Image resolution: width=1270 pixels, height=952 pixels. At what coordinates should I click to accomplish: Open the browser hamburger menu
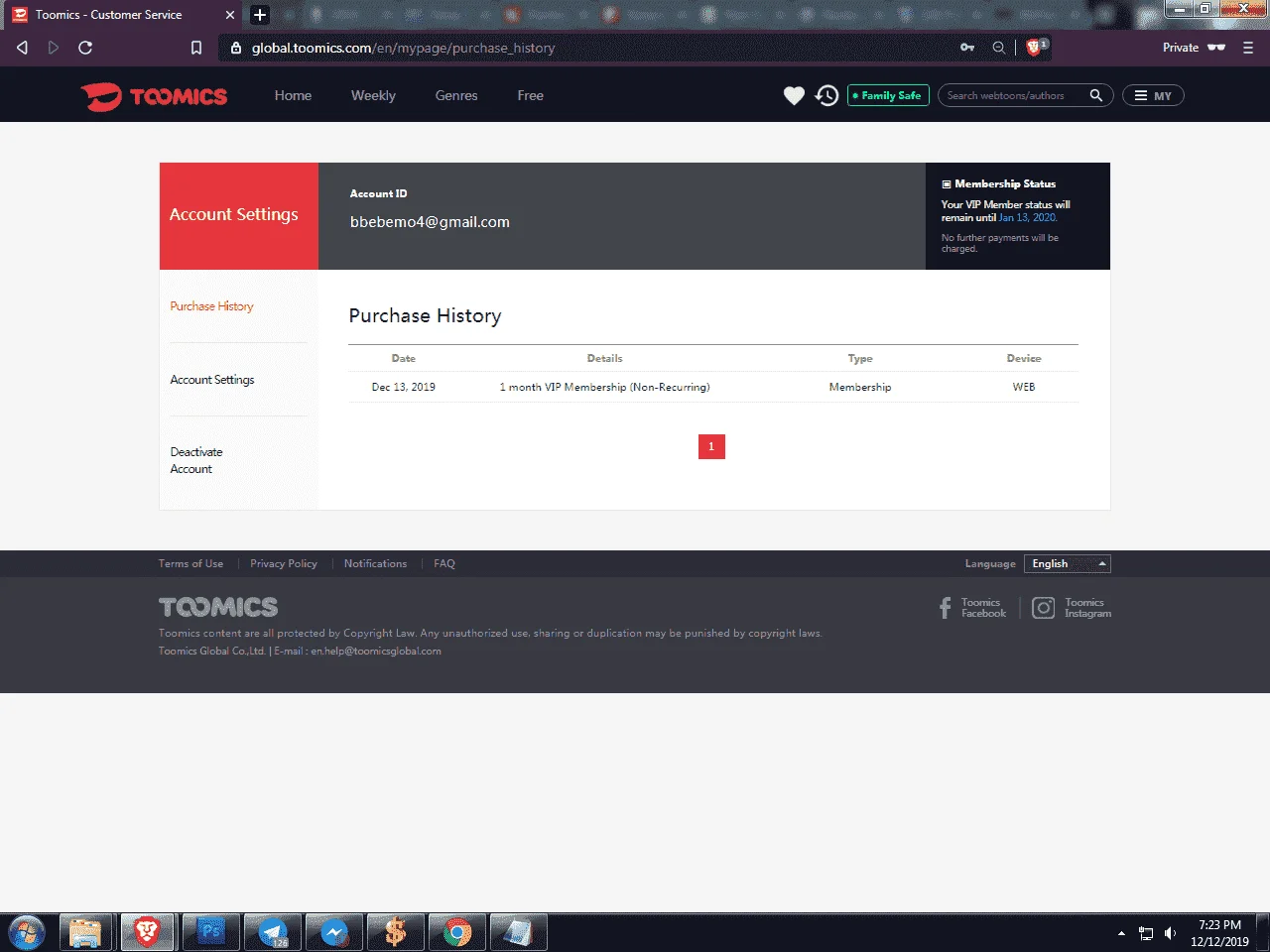pos(1248,48)
